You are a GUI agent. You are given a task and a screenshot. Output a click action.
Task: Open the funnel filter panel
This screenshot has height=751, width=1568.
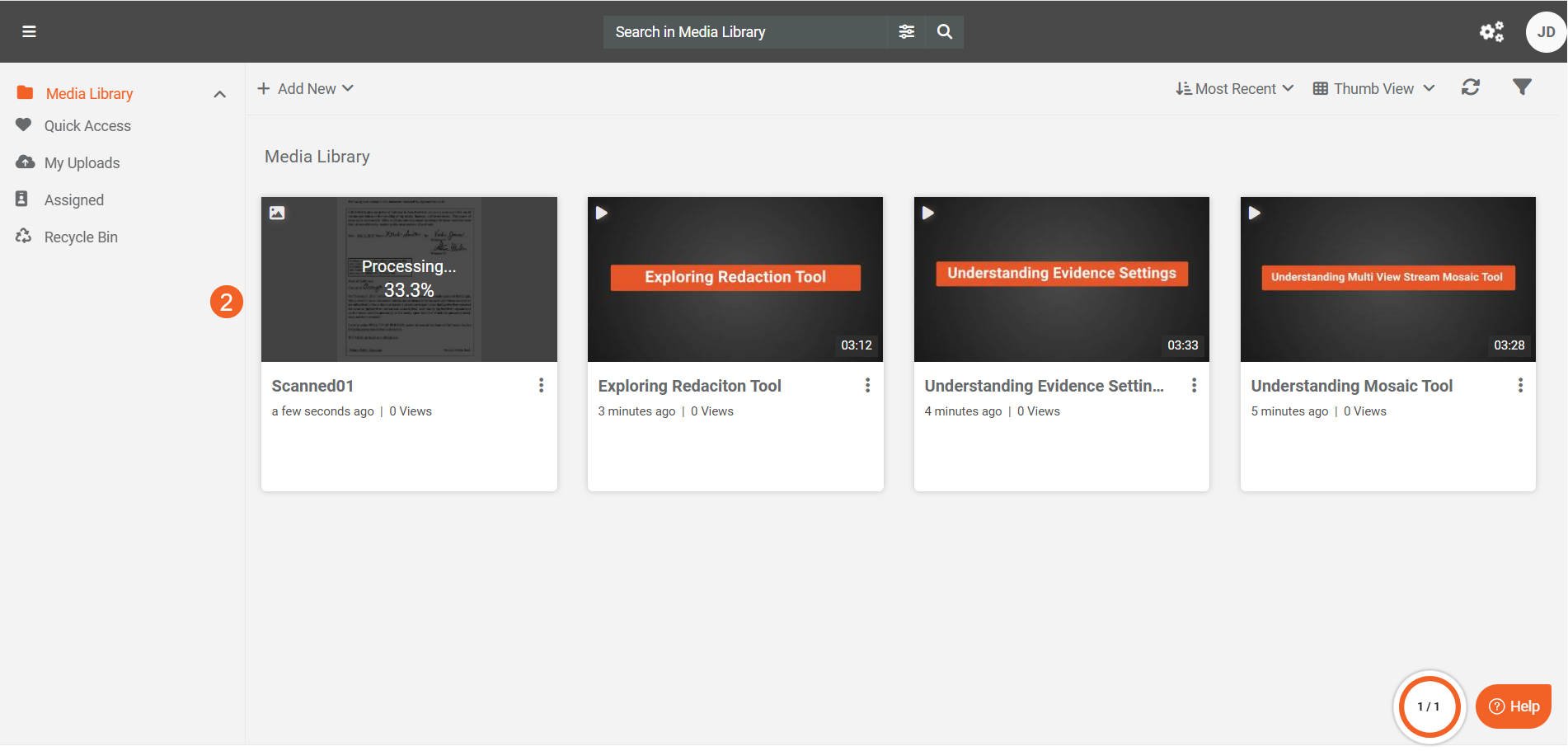[1522, 87]
